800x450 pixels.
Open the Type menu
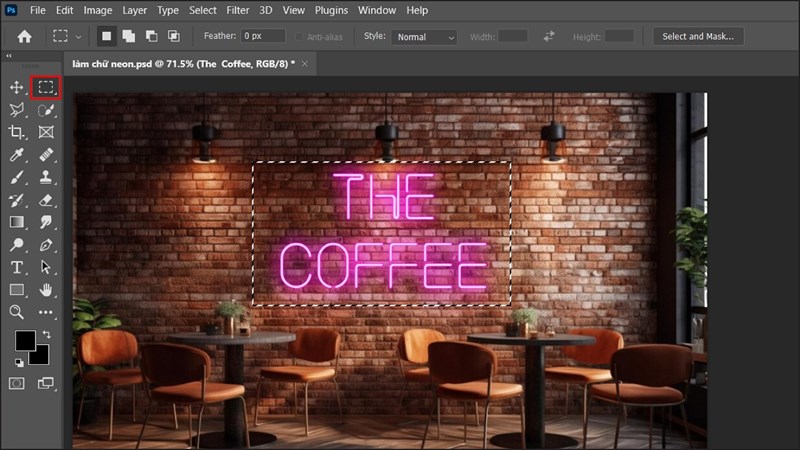click(x=167, y=10)
